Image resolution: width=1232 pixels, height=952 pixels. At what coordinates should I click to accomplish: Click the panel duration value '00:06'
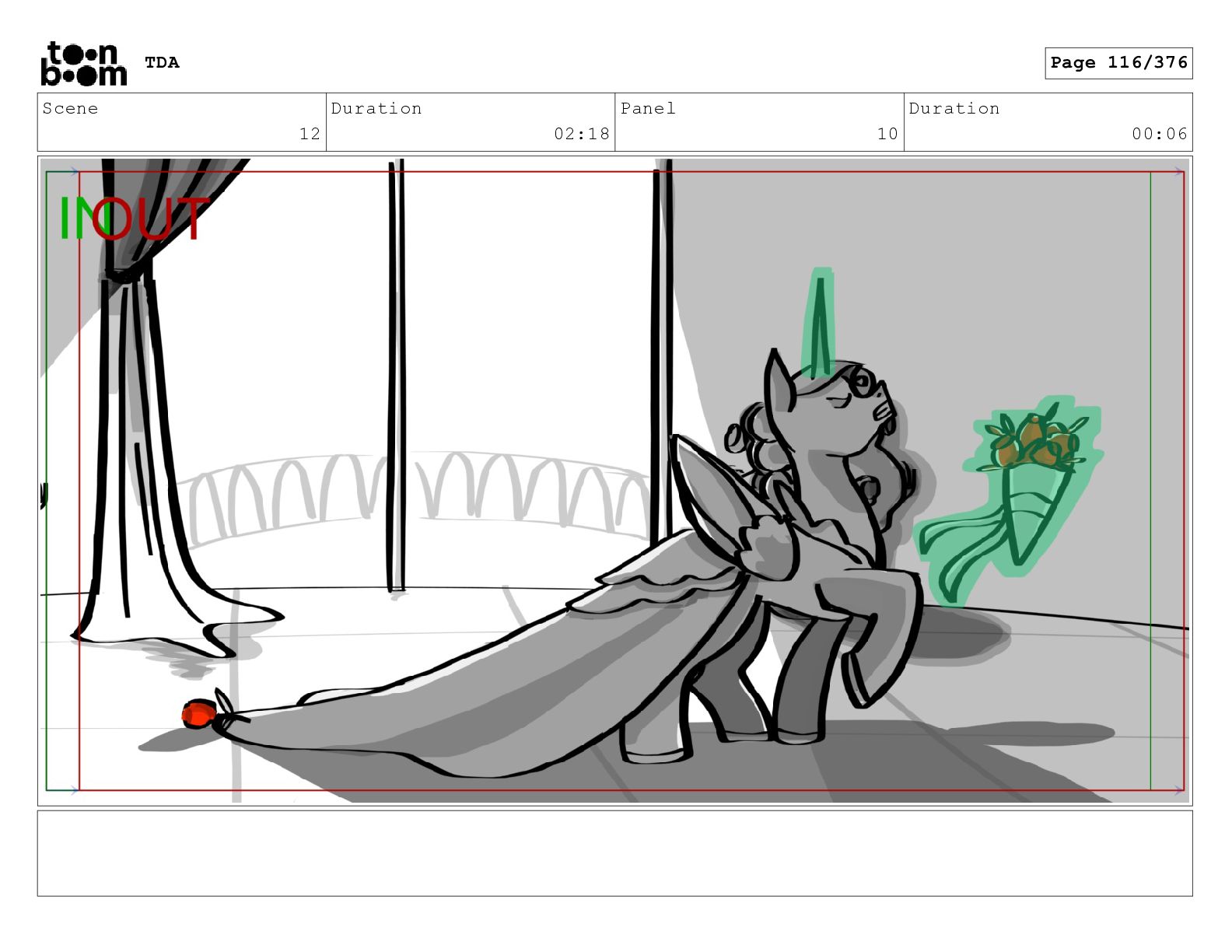pos(1160,134)
